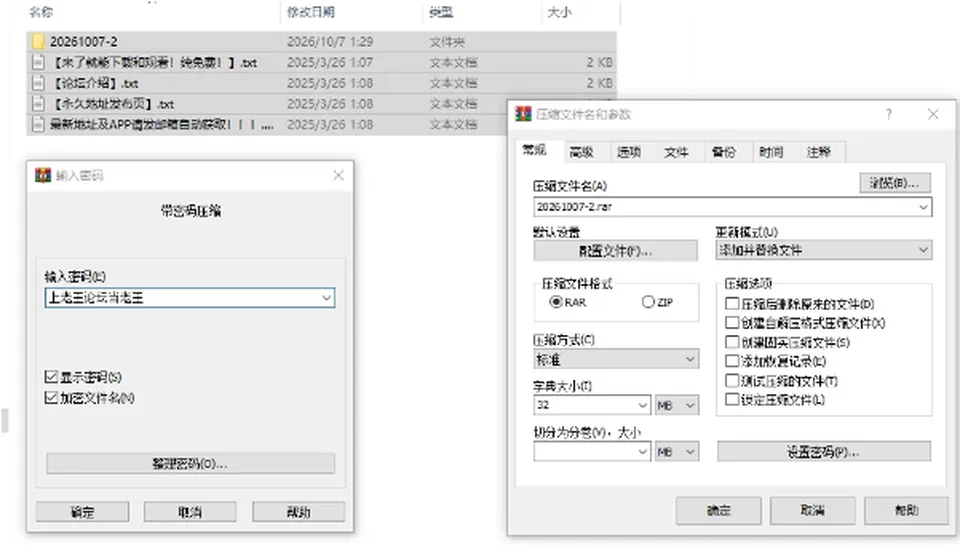Click 确定 in the archive parameters dialog

pyautogui.click(x=719, y=510)
